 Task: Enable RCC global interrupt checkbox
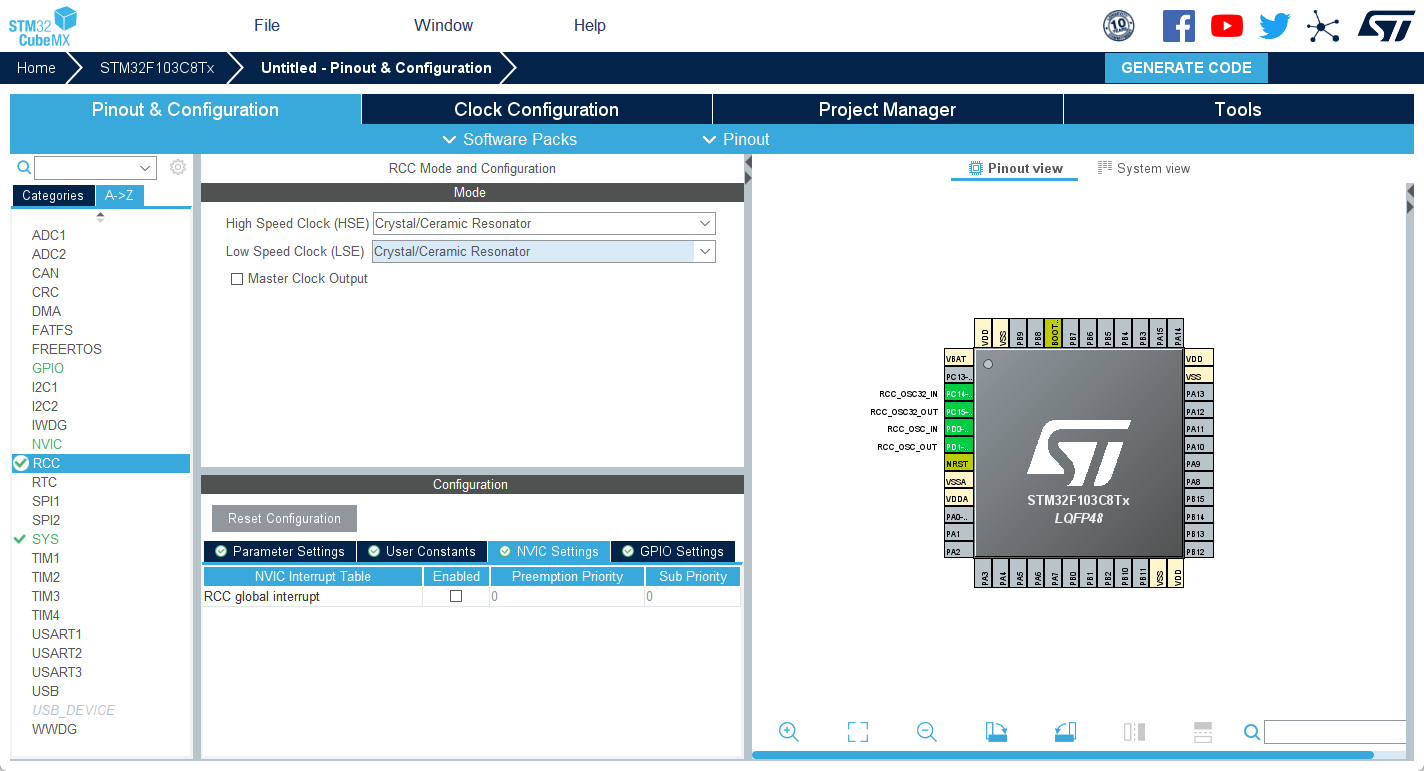(x=456, y=596)
